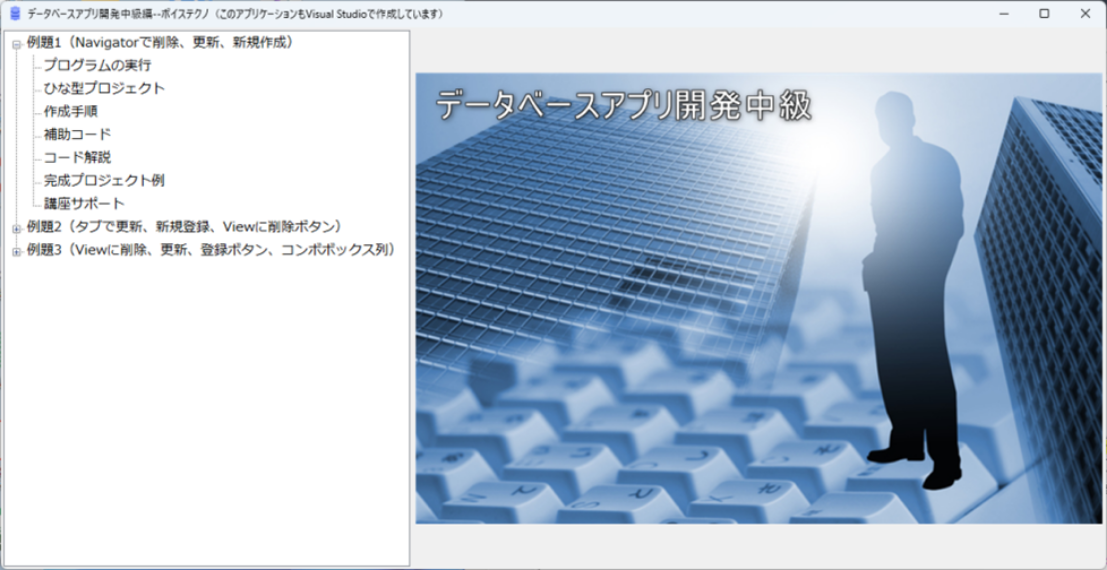Open 完成プロジェクト例 item
The width and height of the screenshot is (1107, 570).
(x=104, y=180)
